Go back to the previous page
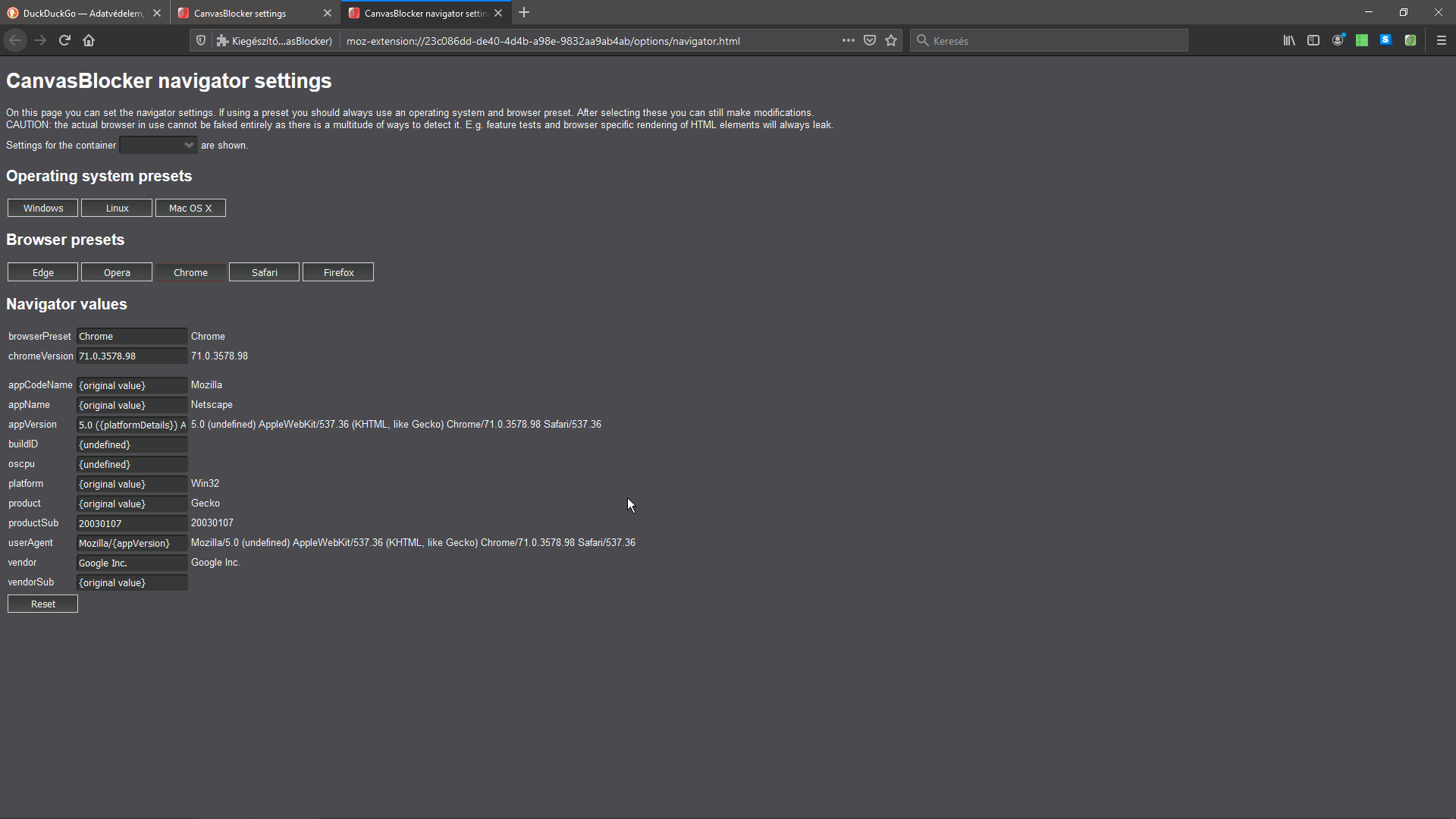1456x819 pixels. click(x=15, y=40)
